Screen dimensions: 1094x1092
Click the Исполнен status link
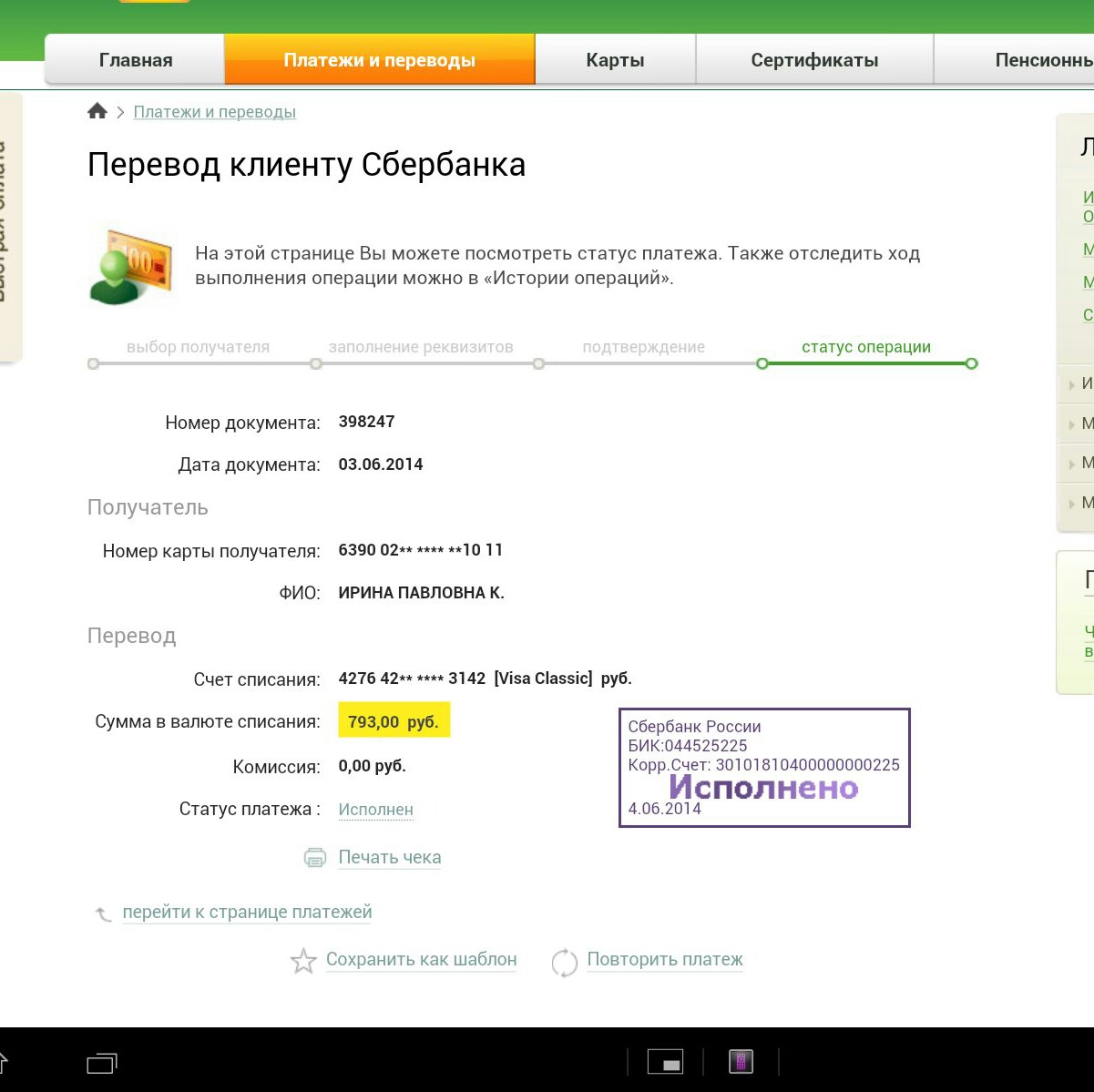tap(375, 810)
